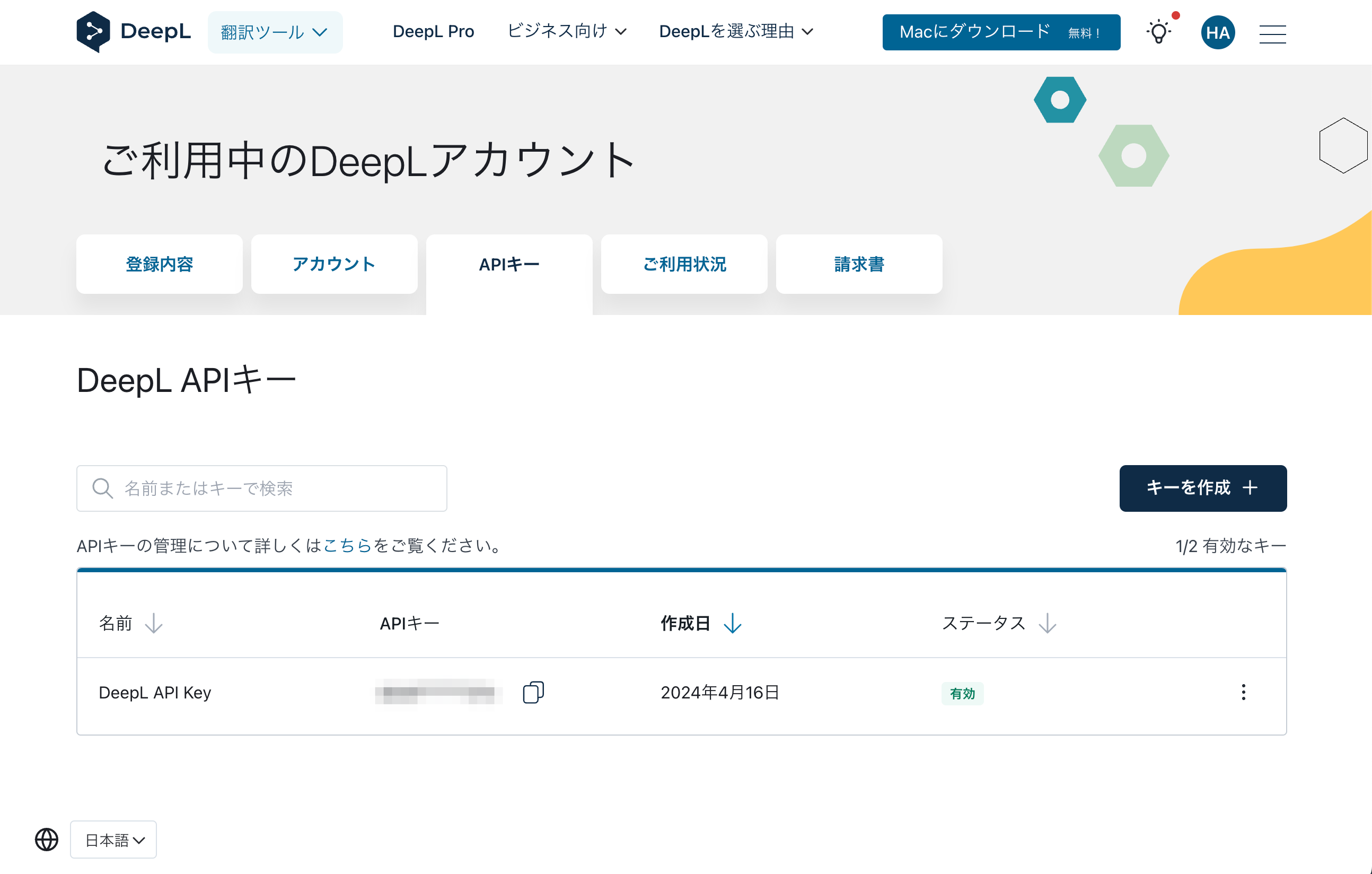Toggle sort direction on ステータス column

click(x=1047, y=624)
